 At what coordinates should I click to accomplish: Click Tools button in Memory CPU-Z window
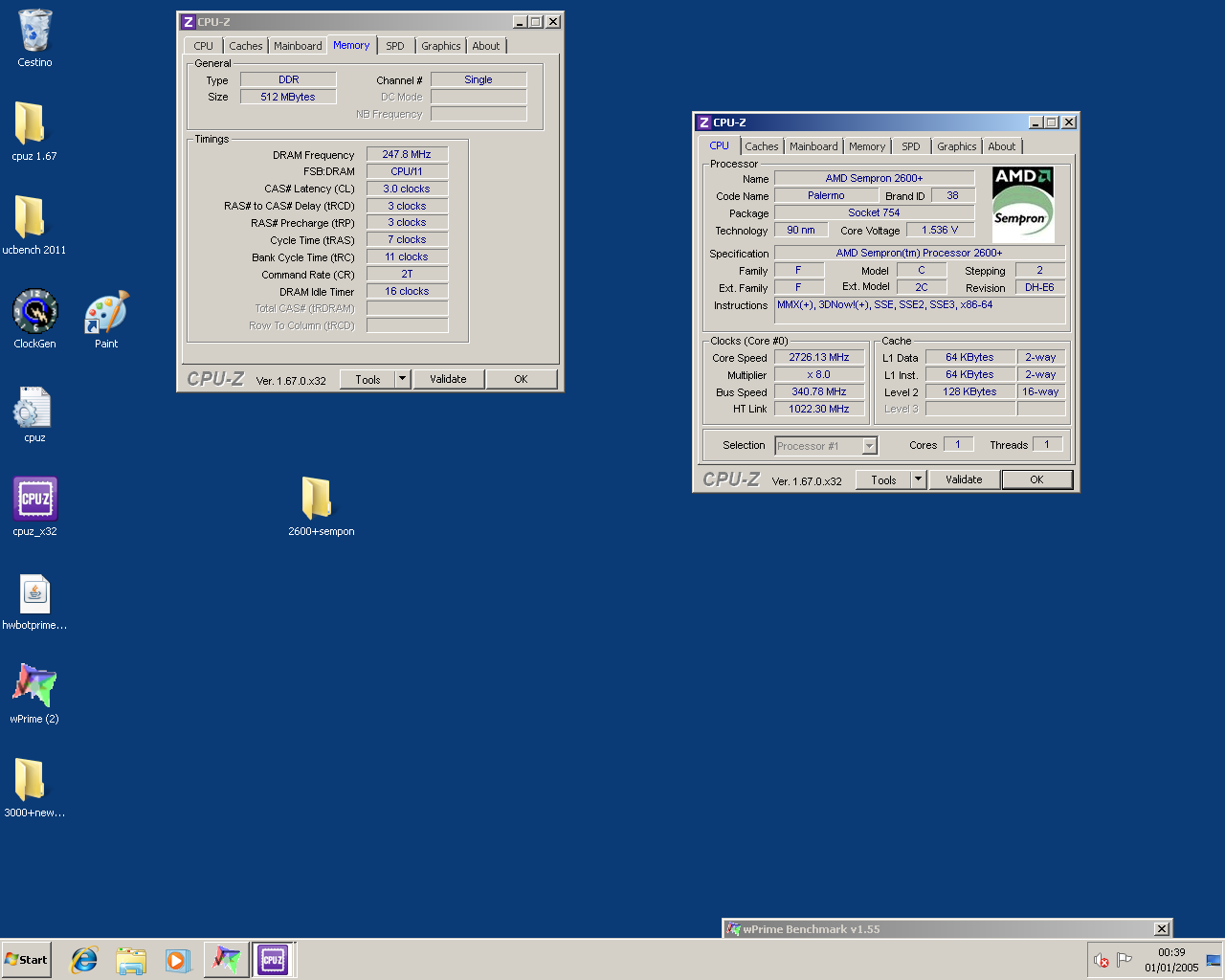(x=367, y=380)
